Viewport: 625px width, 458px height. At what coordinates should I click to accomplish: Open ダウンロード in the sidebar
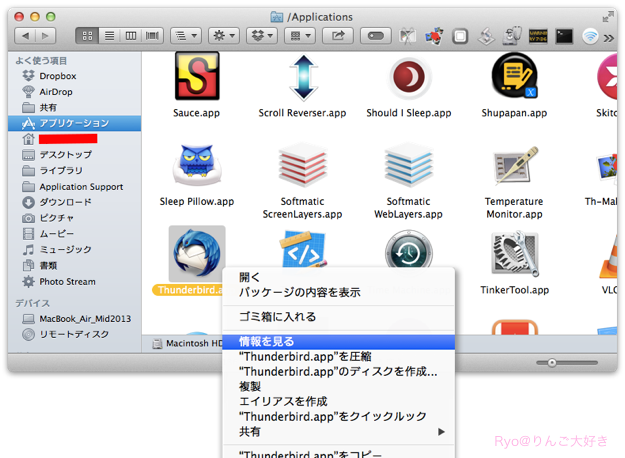pos(74,202)
